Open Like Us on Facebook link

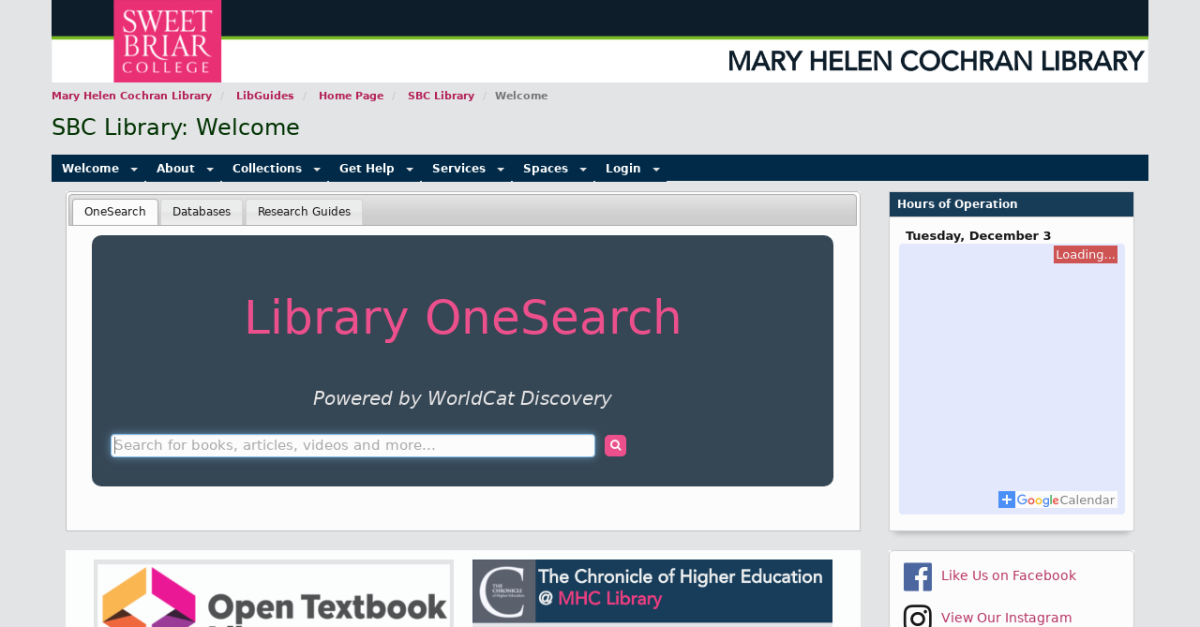pyautogui.click(x=1008, y=576)
